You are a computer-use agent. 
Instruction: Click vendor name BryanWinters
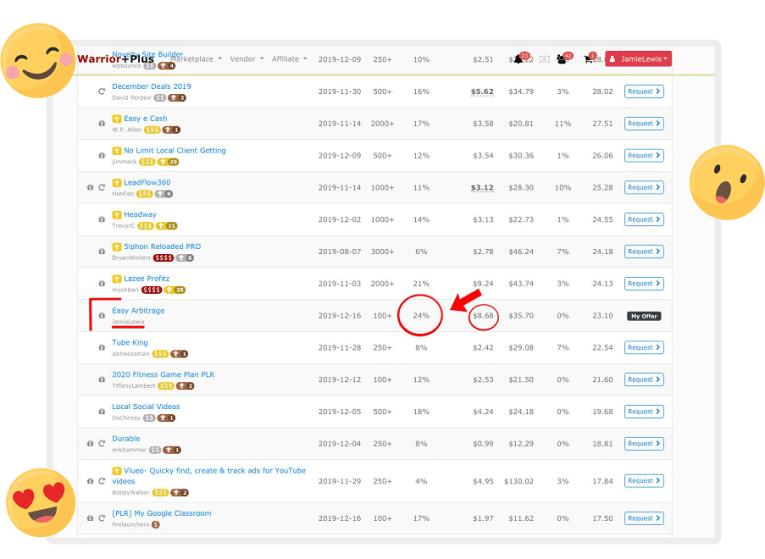(131, 258)
